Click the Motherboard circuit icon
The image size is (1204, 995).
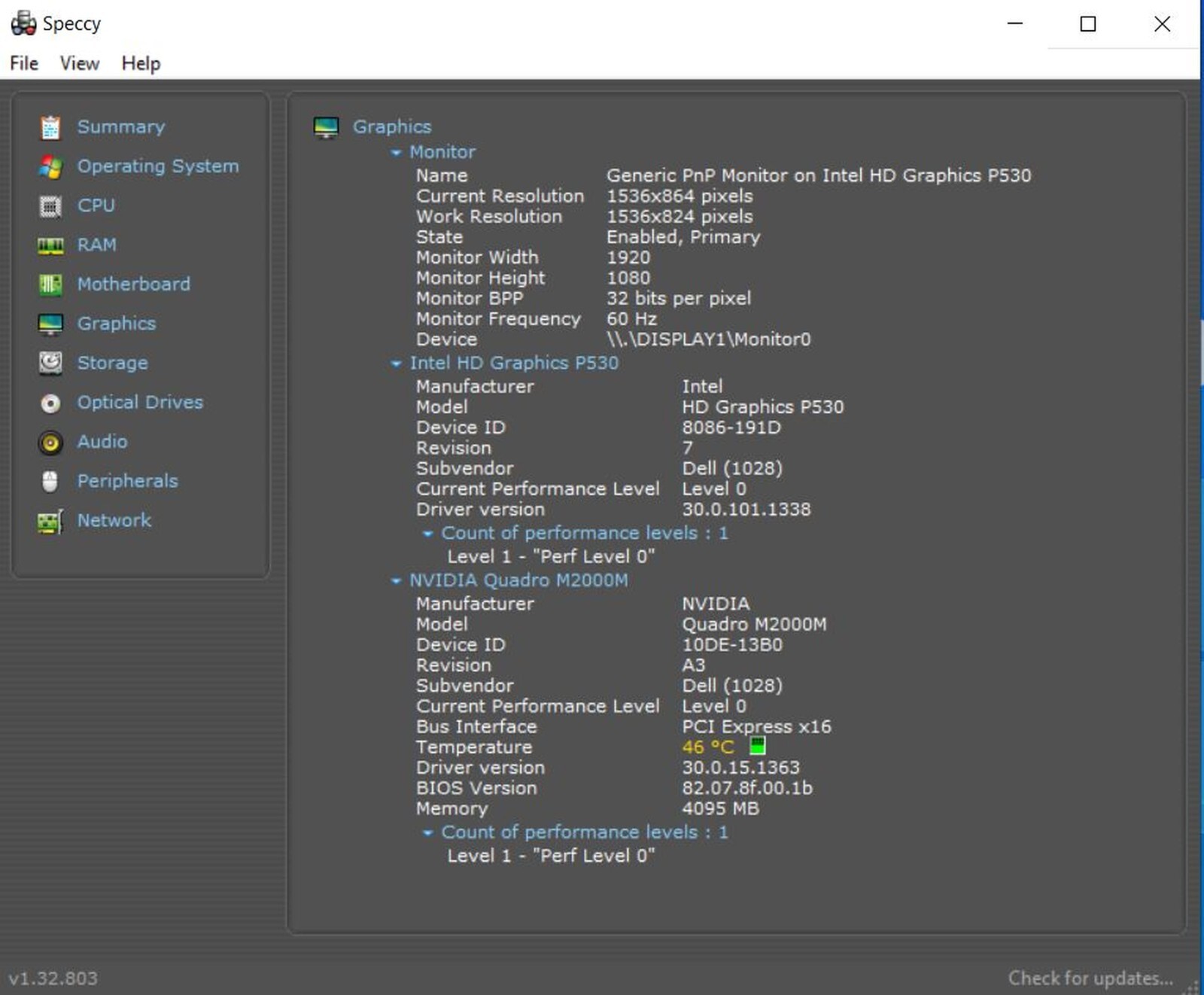(x=50, y=285)
